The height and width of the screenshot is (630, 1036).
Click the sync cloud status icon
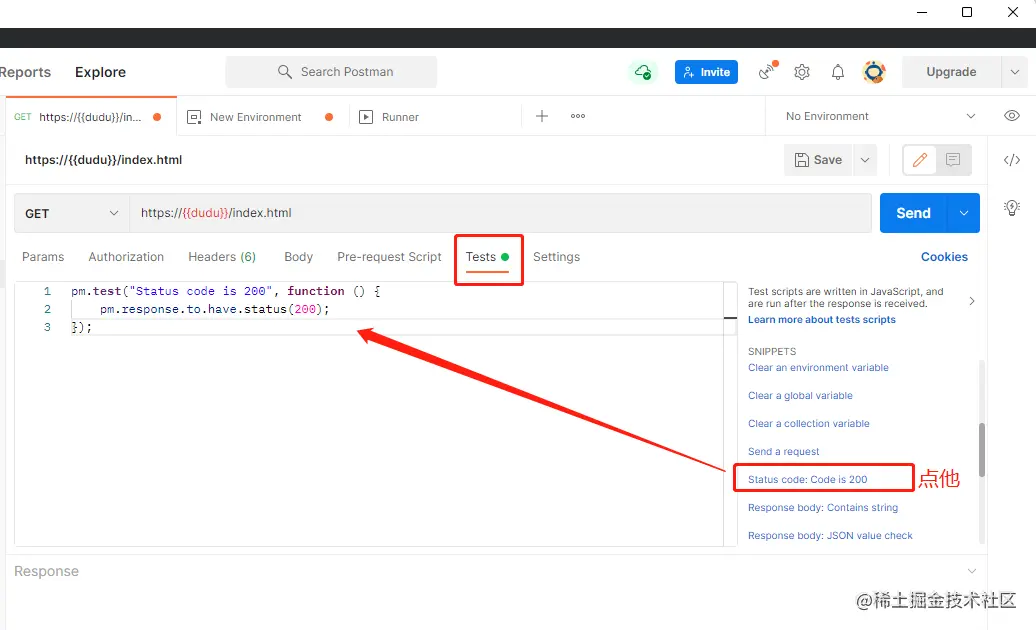[643, 72]
